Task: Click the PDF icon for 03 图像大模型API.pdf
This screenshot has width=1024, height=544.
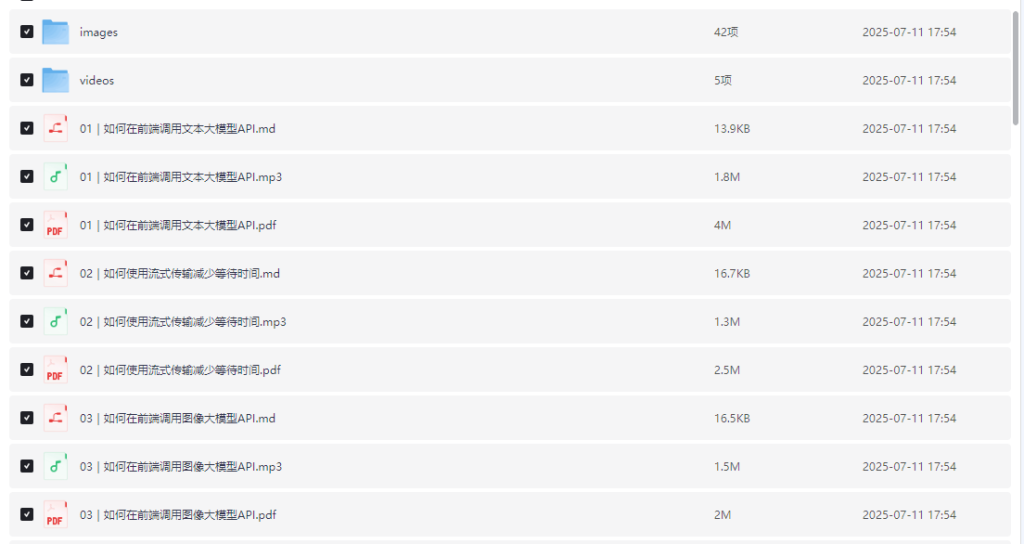Action: coord(55,515)
